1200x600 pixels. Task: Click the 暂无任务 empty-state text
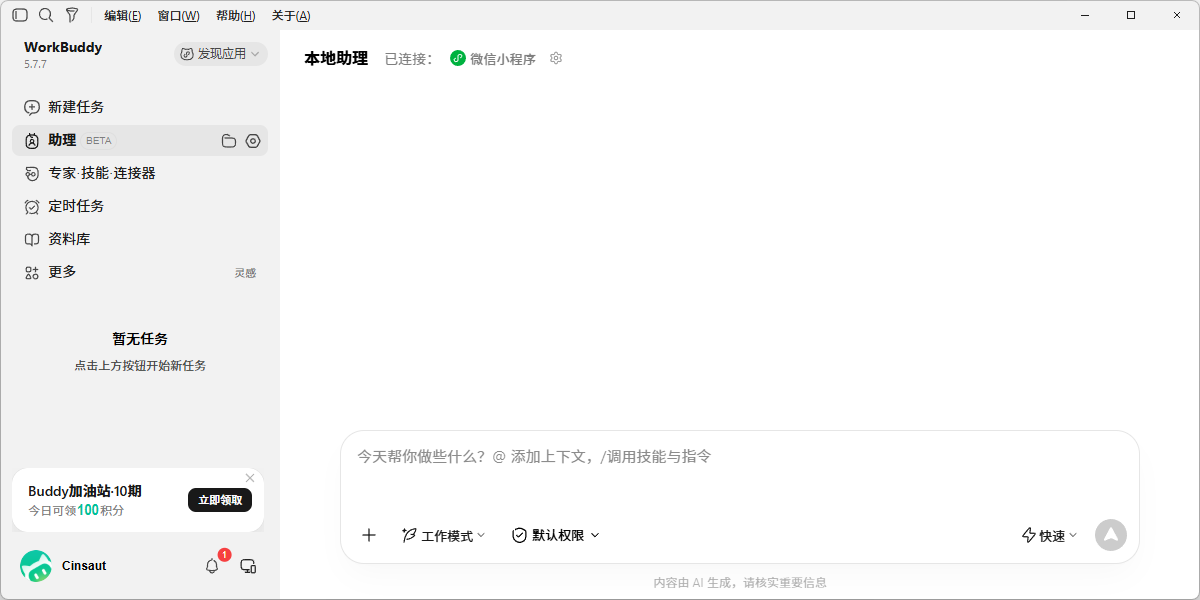click(140, 339)
